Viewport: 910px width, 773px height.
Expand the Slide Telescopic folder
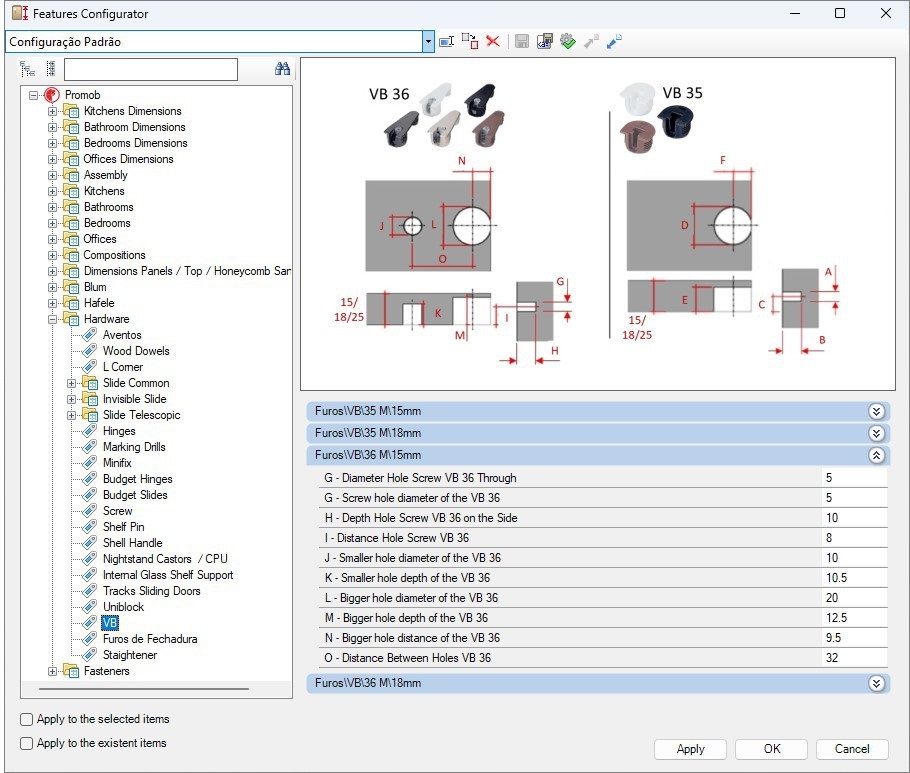click(x=71, y=416)
